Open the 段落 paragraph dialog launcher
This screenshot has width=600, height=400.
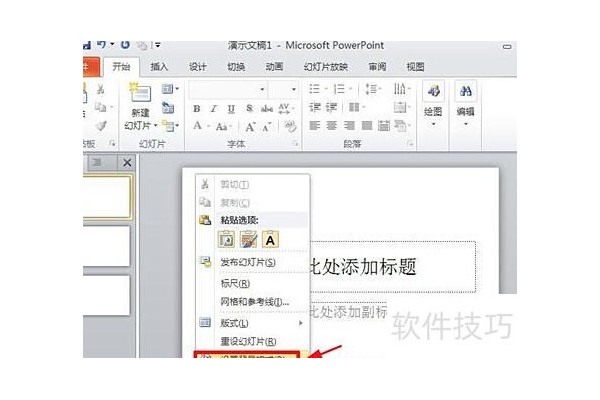tap(410, 144)
